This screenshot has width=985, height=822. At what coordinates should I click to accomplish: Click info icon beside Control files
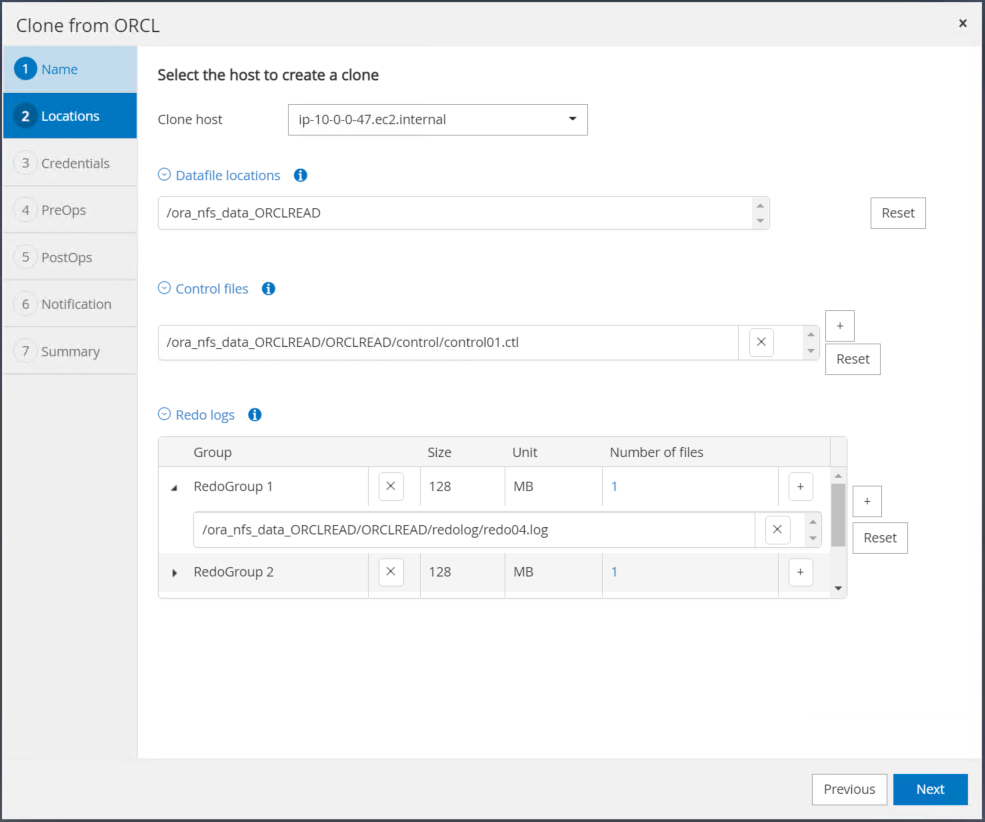[268, 289]
